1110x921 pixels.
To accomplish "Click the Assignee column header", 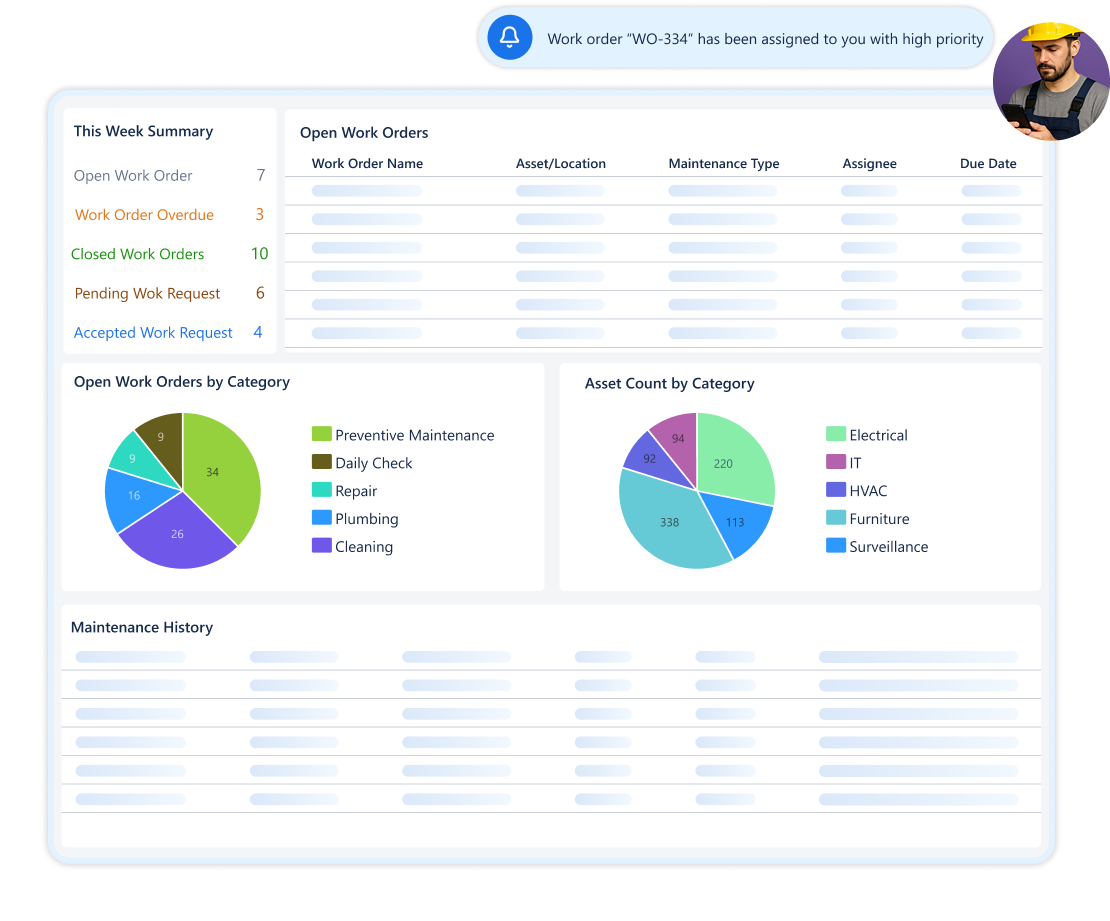I will (869, 164).
